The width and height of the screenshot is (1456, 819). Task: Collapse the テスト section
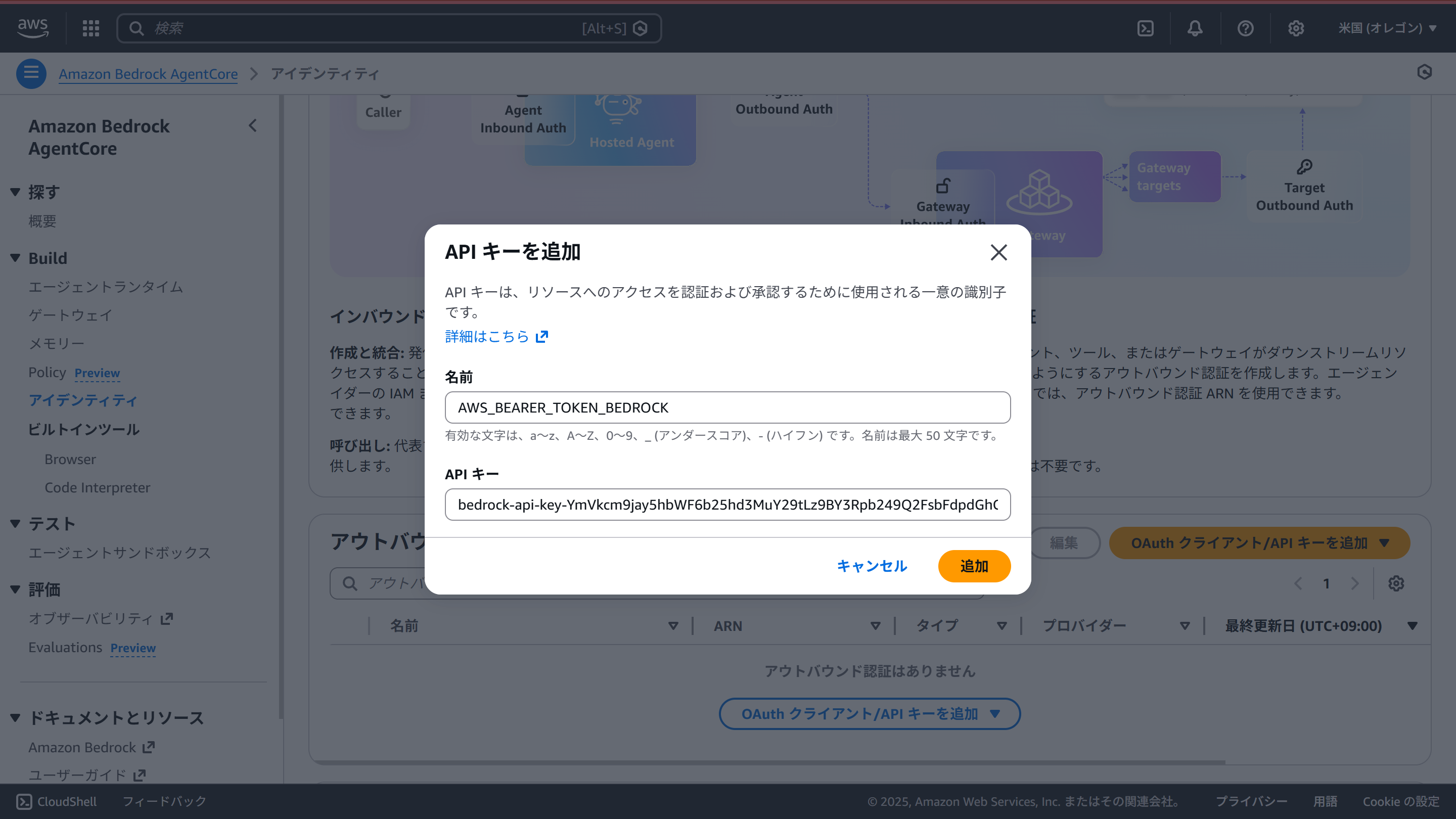(15, 523)
